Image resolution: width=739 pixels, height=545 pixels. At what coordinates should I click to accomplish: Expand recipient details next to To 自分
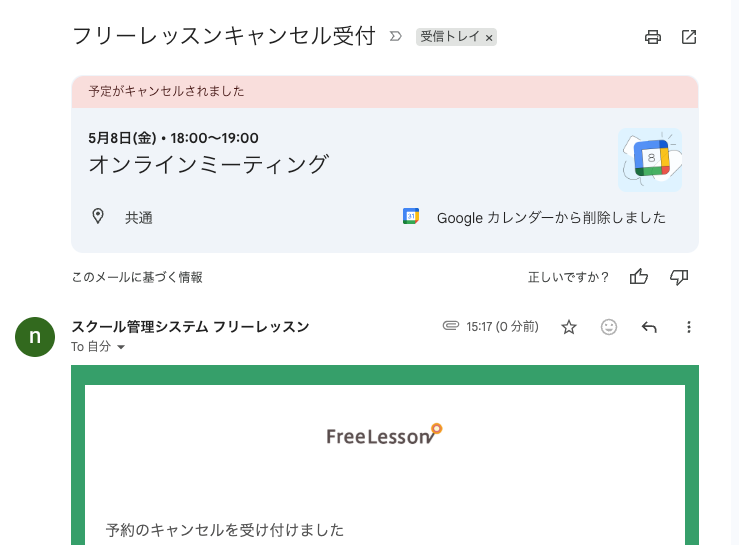point(122,347)
